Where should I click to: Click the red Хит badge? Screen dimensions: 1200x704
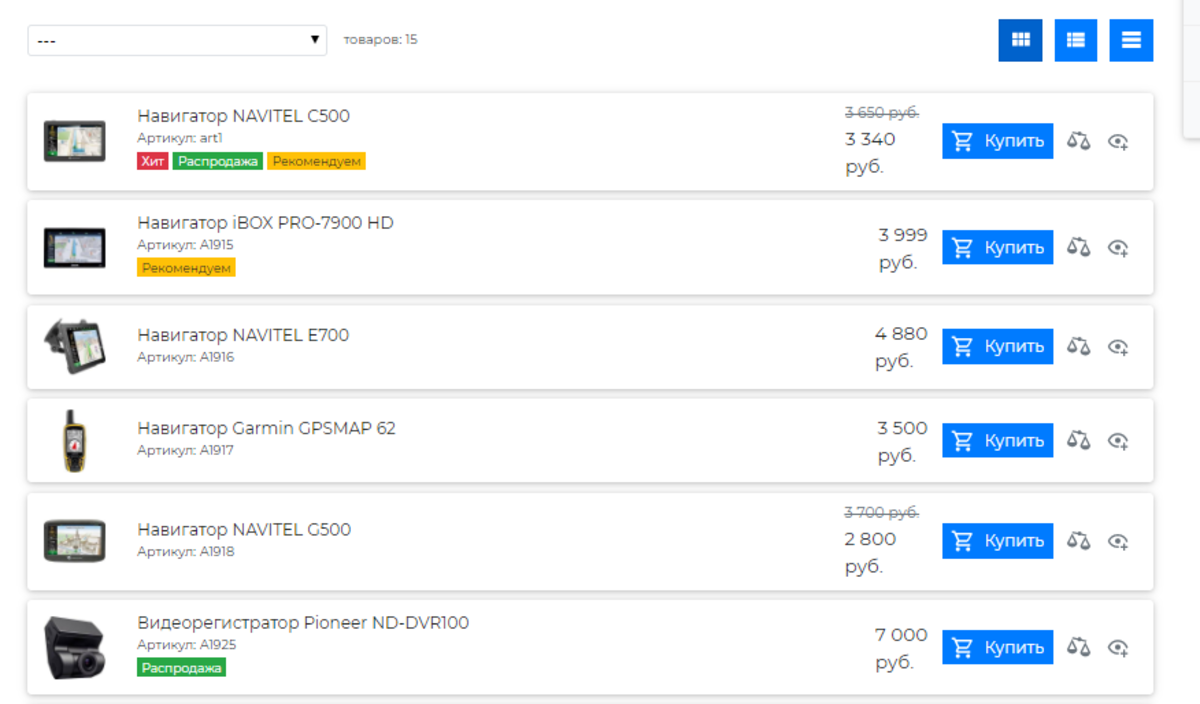153,161
